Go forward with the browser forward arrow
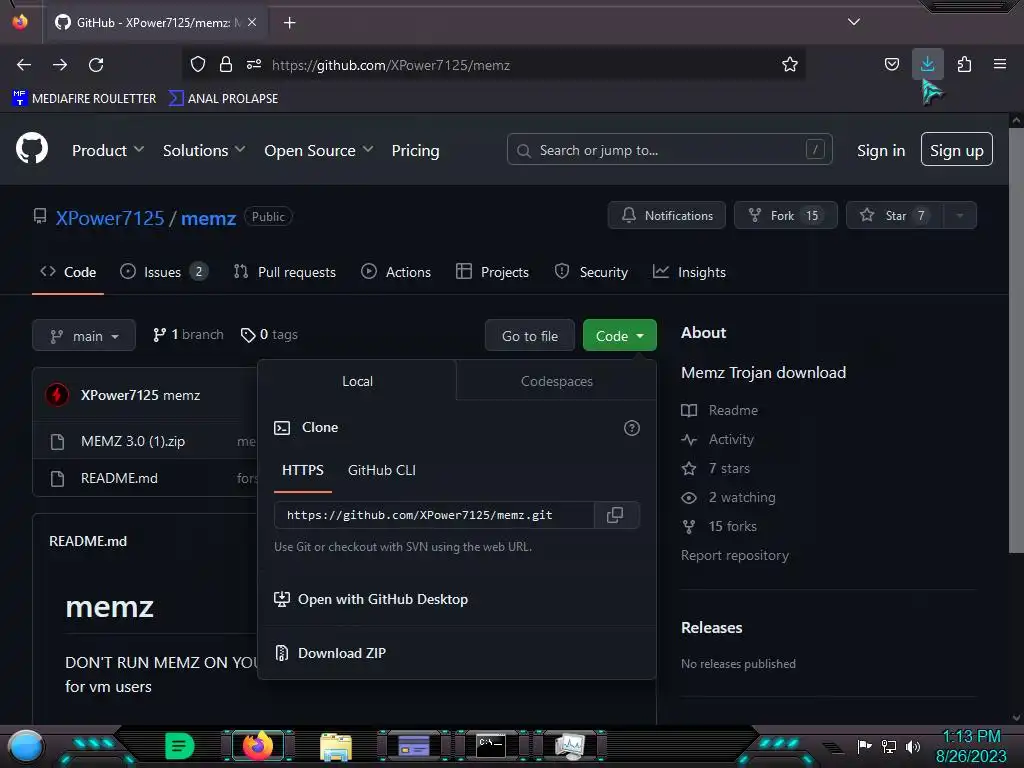This screenshot has width=1024, height=768. 60,65
